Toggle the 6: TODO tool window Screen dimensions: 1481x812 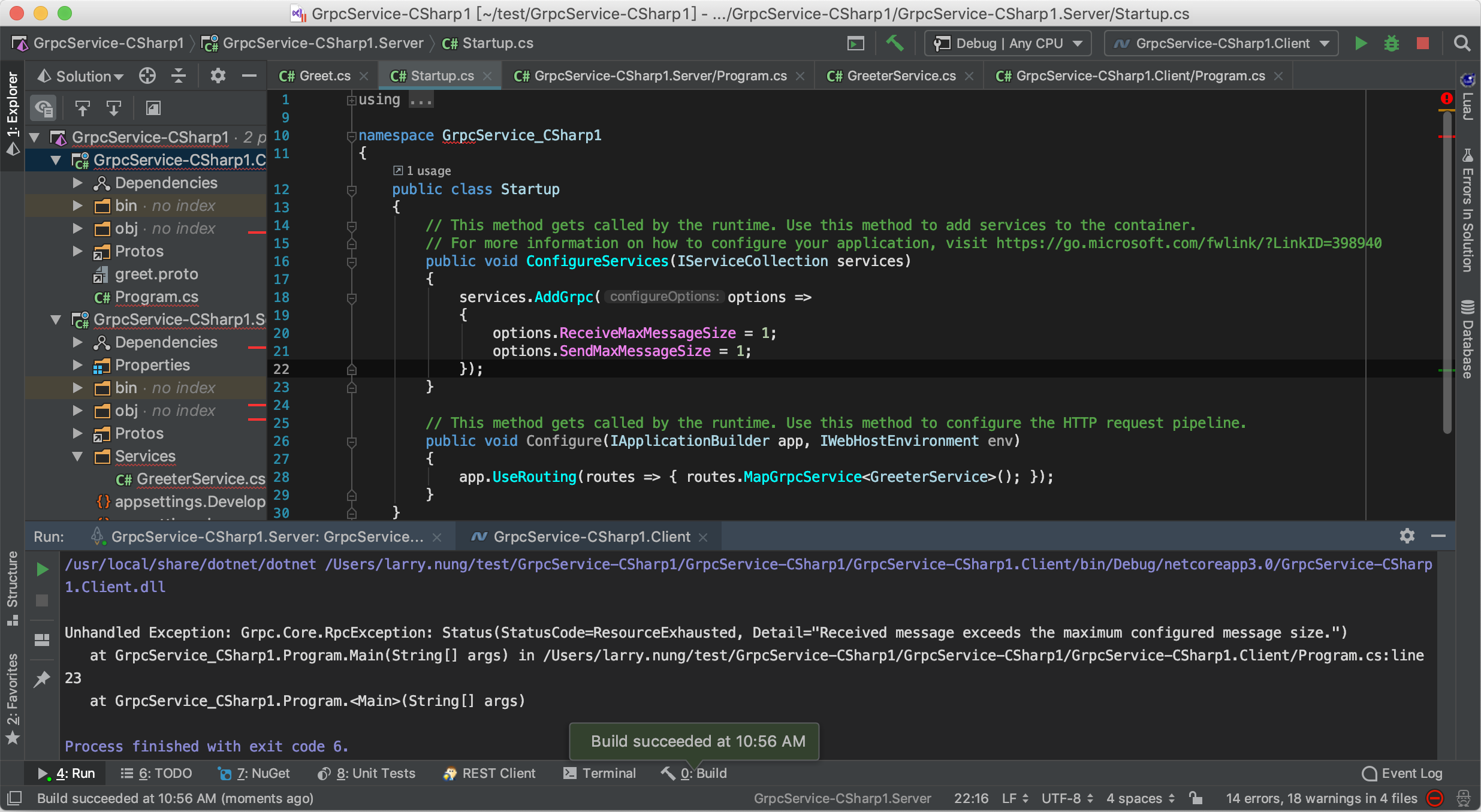pyautogui.click(x=156, y=773)
